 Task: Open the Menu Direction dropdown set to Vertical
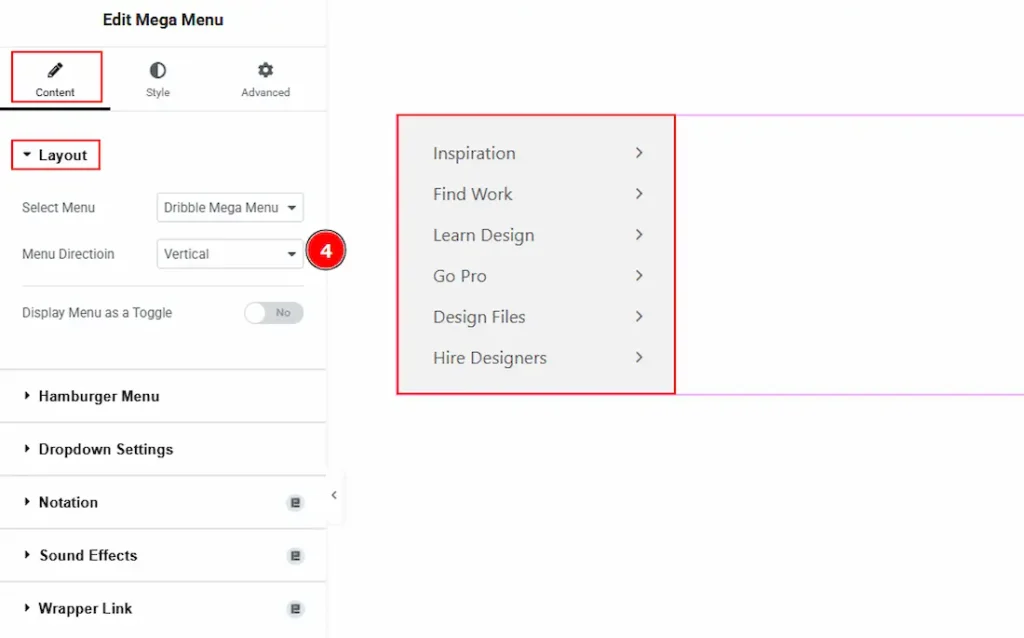(229, 254)
